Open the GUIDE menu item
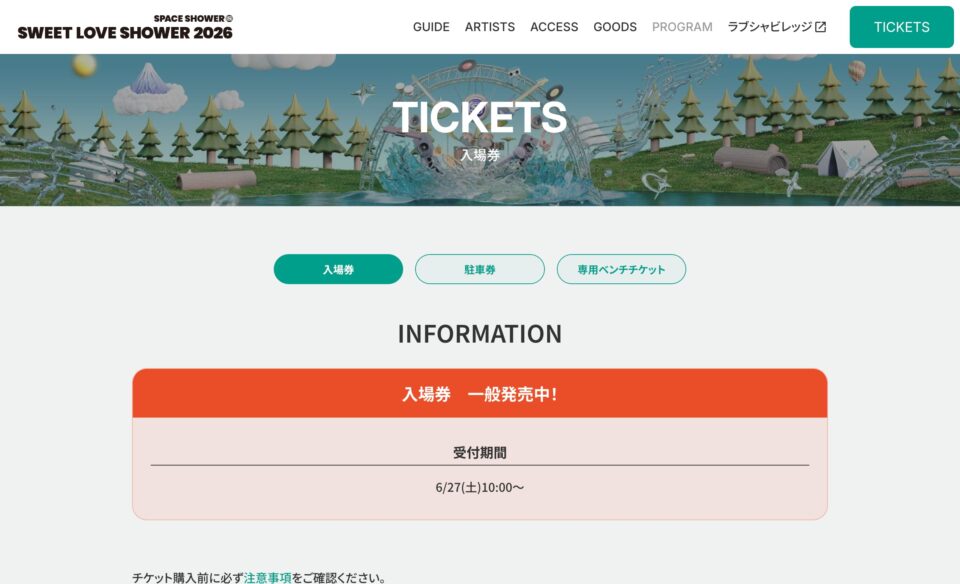This screenshot has height=584, width=960. (x=431, y=27)
